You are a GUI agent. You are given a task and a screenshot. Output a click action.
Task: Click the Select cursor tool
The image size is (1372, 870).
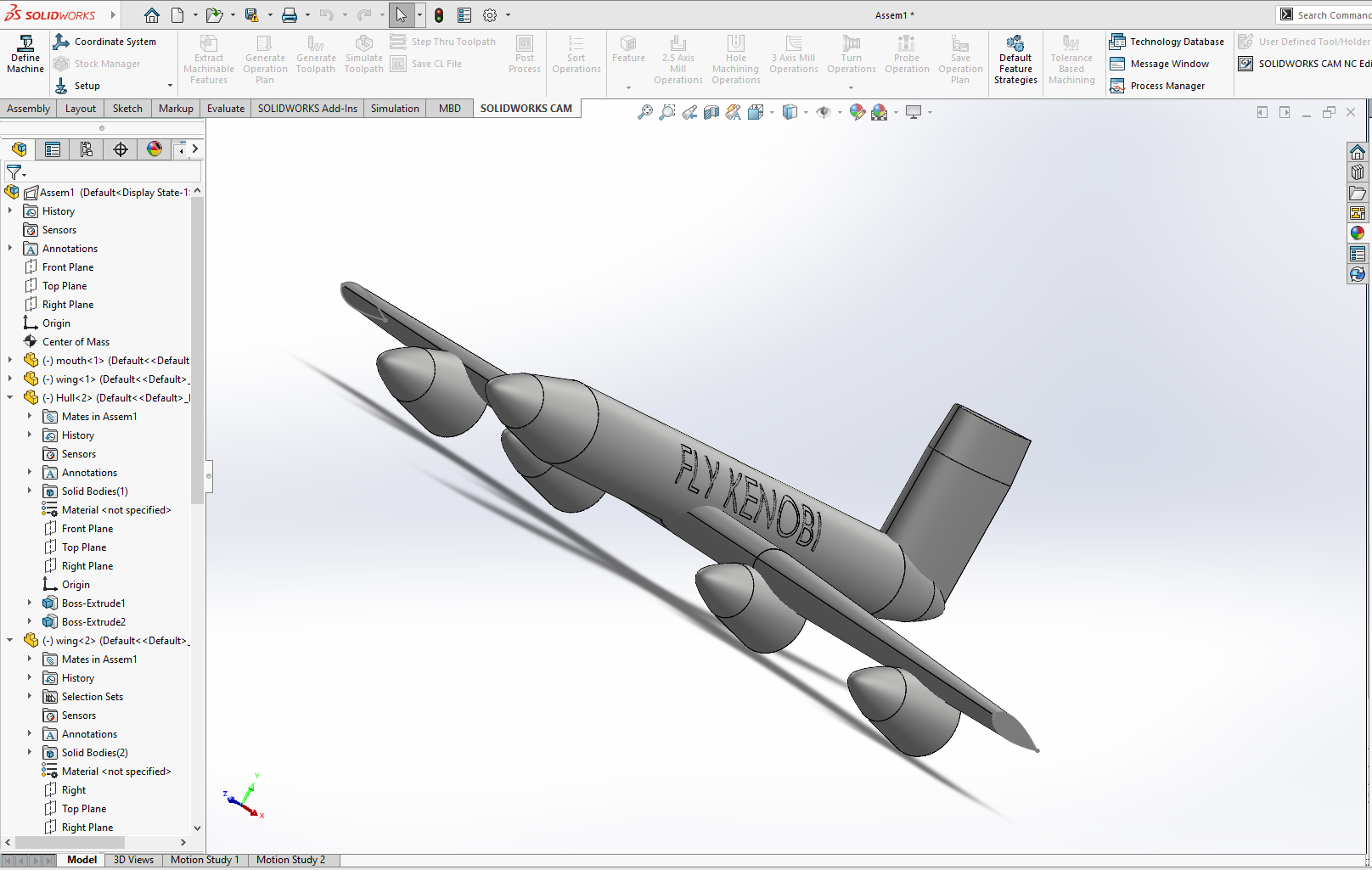[x=401, y=15]
